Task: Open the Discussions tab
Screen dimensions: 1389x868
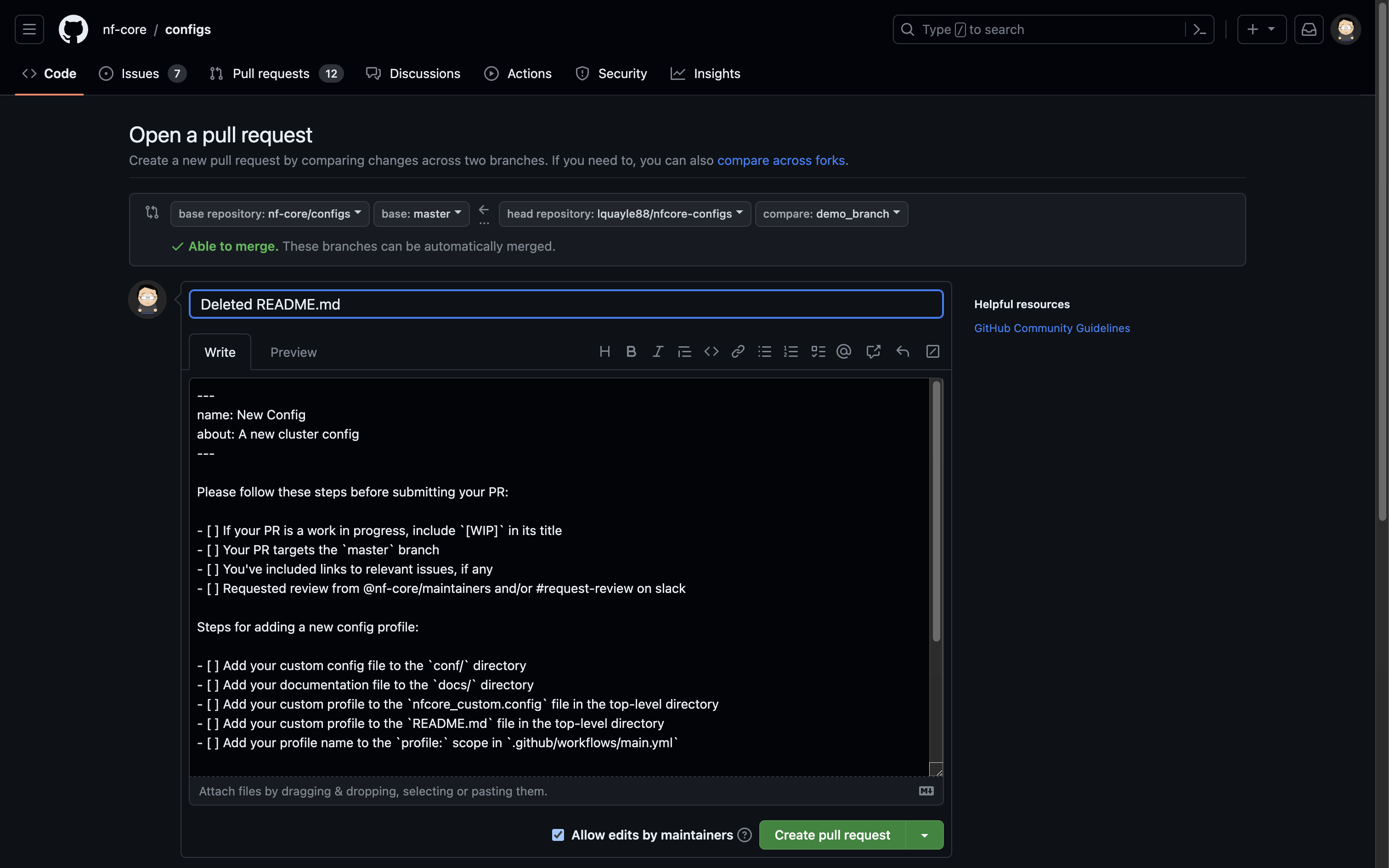Action: coord(413,73)
